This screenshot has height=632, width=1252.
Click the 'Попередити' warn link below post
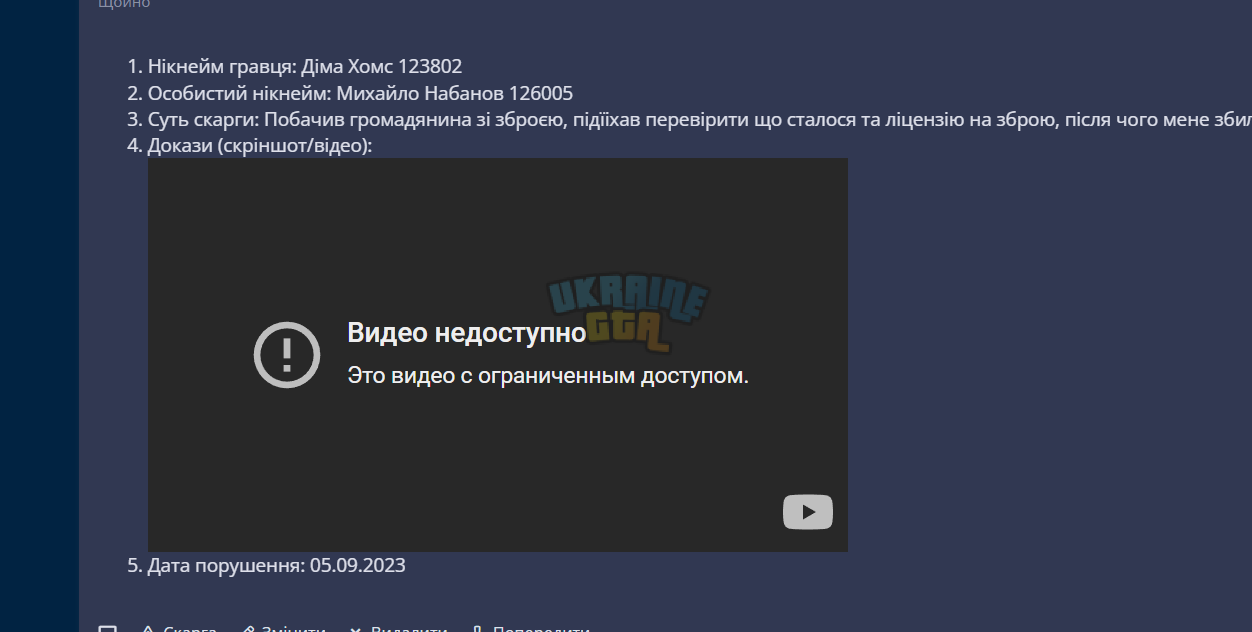tap(531, 628)
